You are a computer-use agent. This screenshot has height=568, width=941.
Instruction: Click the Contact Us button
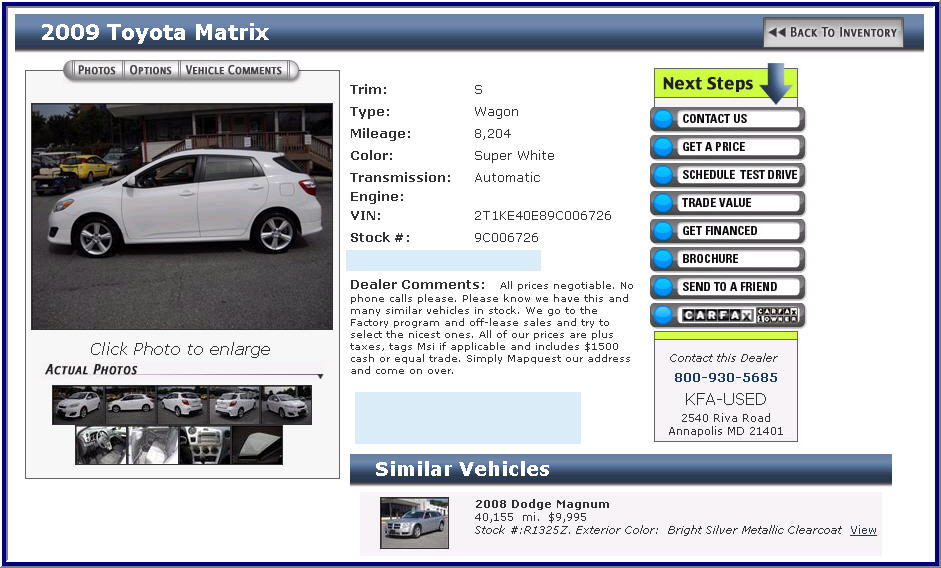(x=727, y=119)
